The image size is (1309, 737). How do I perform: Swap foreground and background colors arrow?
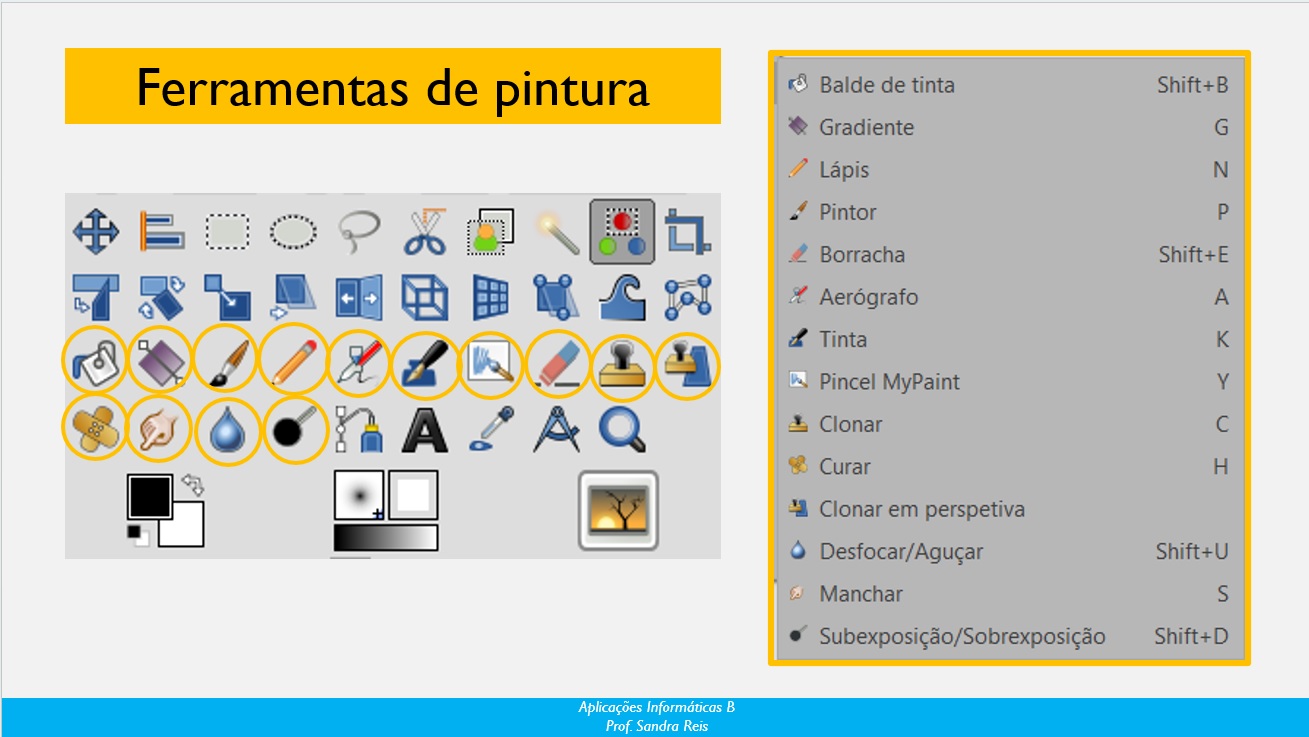(x=193, y=485)
